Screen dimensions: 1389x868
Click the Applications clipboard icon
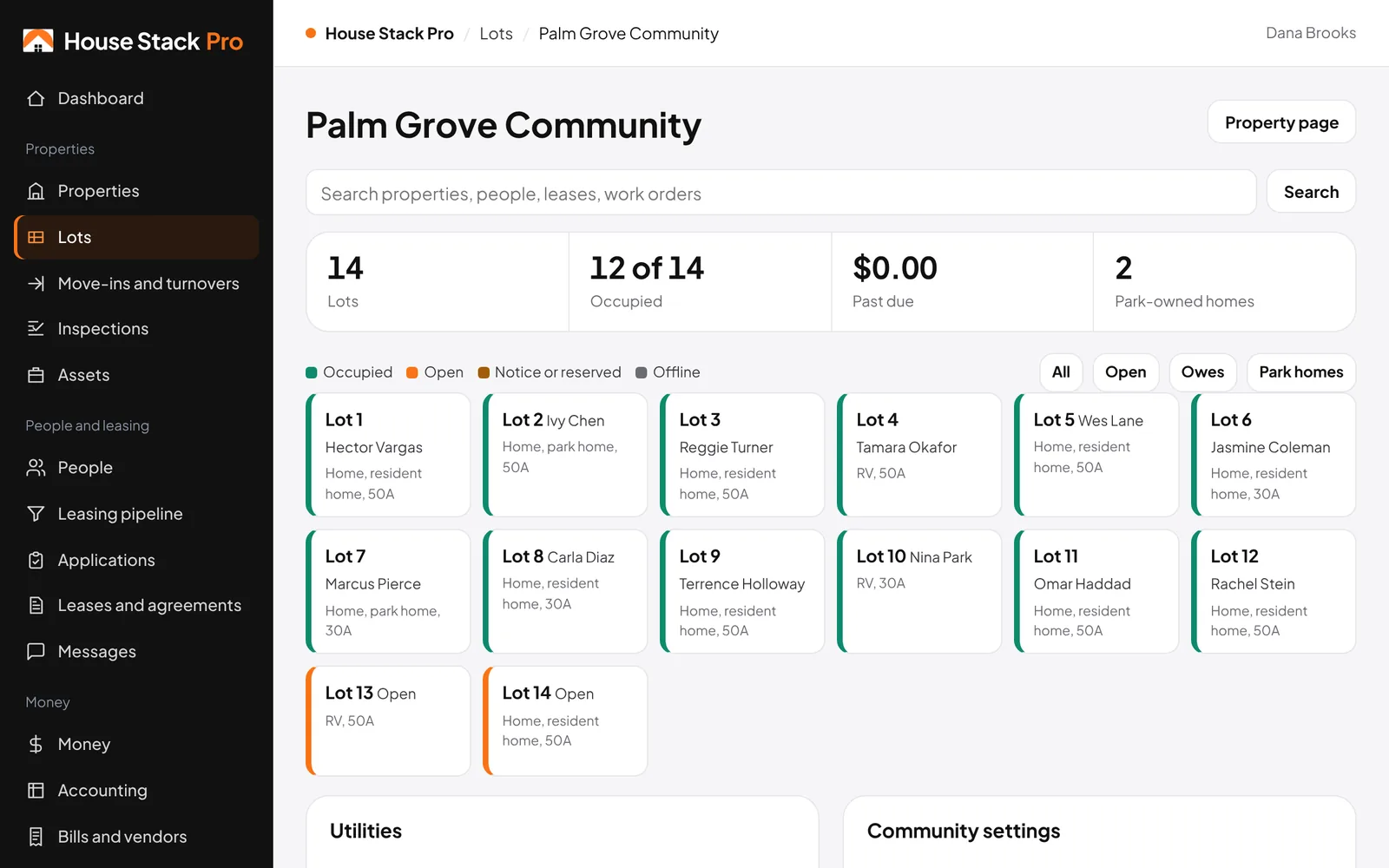[x=36, y=560]
